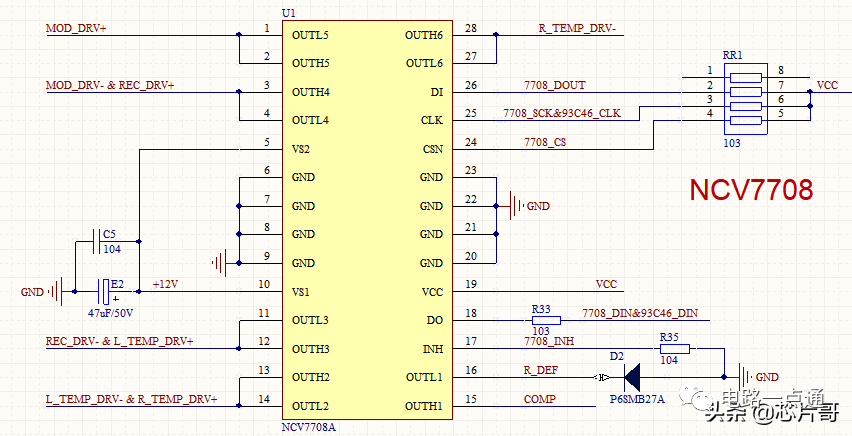
Task: Select the R_DEF net label
Action: click(x=541, y=370)
